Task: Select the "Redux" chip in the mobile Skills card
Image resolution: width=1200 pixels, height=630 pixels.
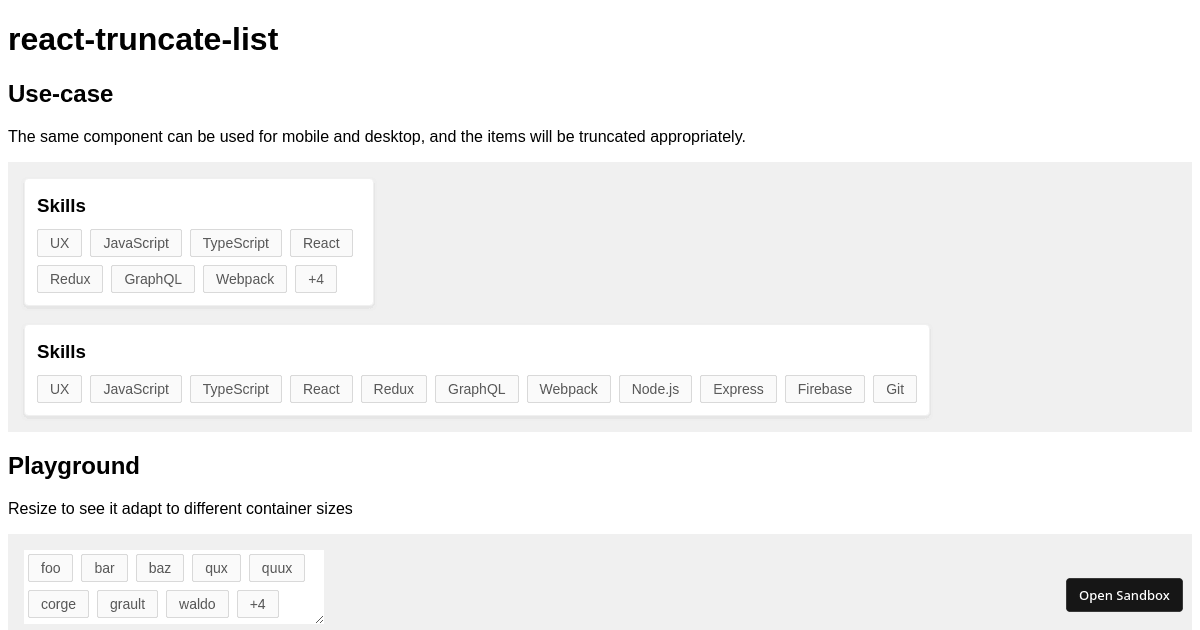Action: pyautogui.click(x=70, y=279)
